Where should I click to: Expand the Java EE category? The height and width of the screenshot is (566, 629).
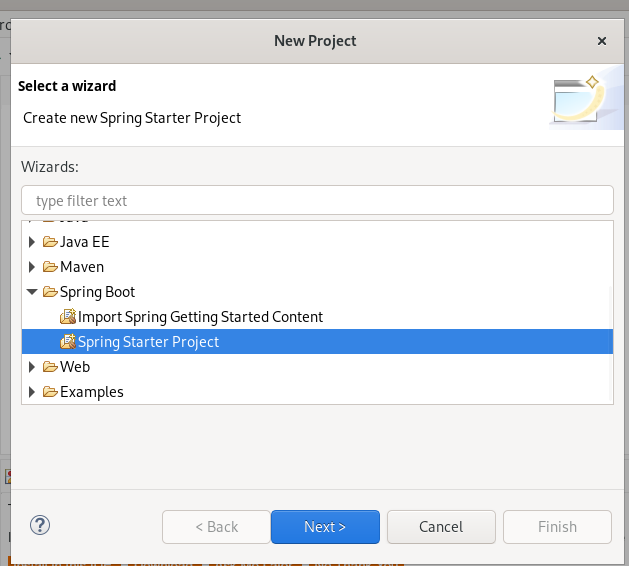32,242
